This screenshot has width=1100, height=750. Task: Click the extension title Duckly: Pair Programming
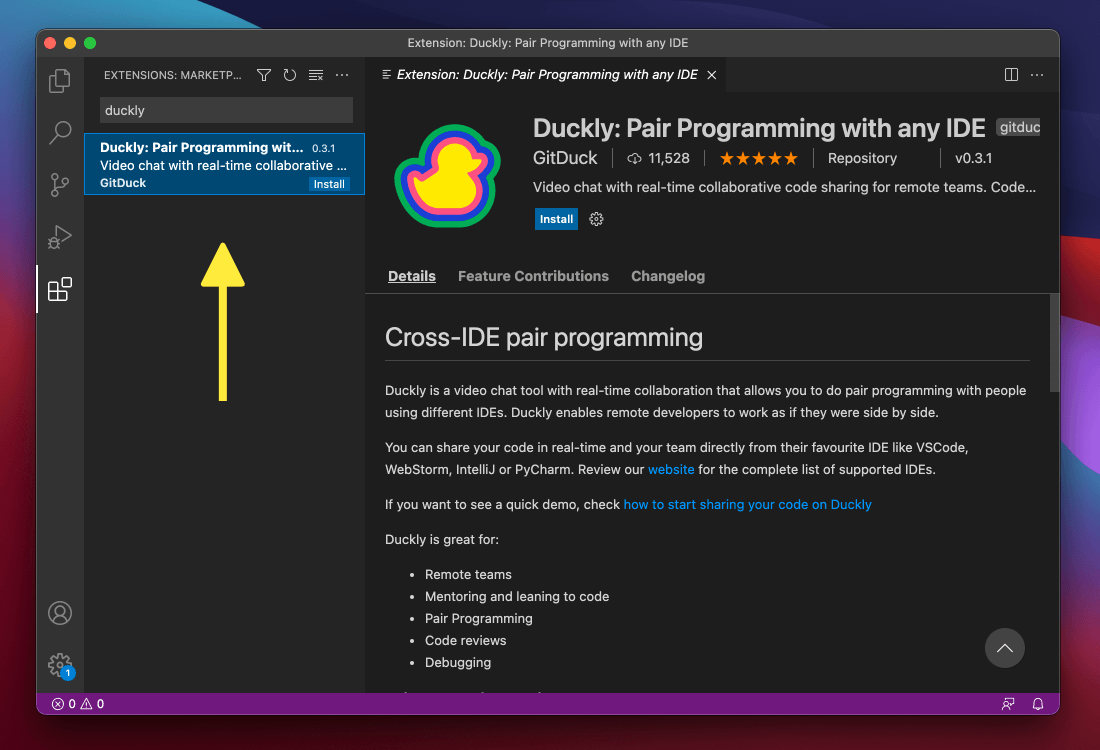tap(759, 128)
